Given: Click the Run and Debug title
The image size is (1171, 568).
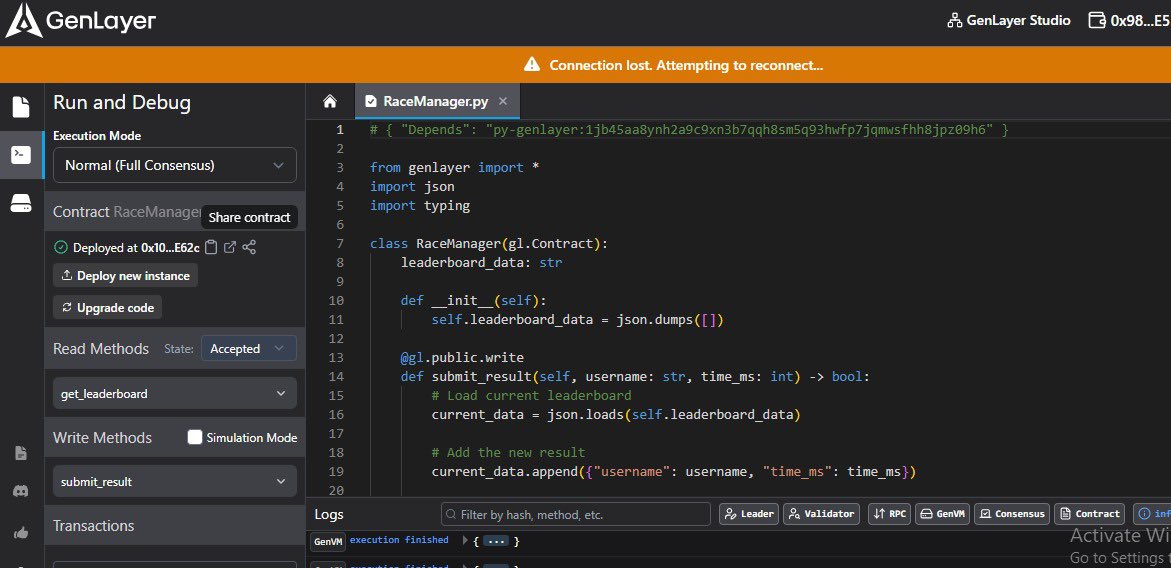Looking at the screenshot, I should [x=122, y=102].
